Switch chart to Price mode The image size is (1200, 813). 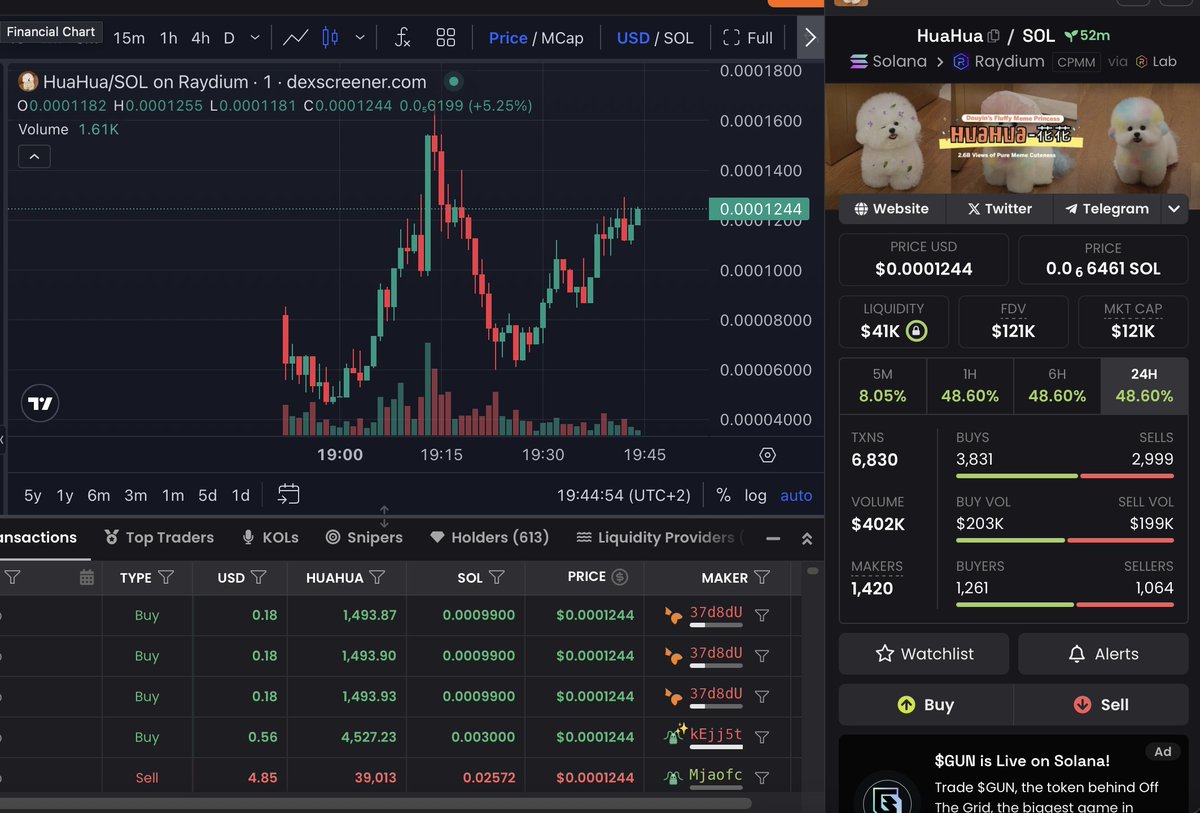(508, 38)
